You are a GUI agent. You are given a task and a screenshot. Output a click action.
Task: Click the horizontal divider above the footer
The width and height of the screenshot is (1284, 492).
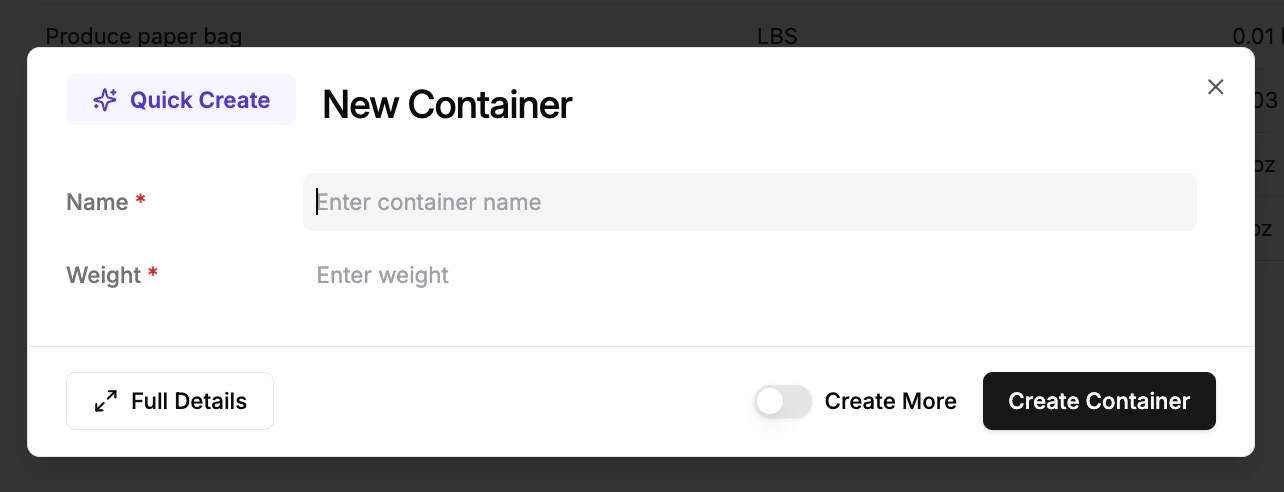[x=640, y=346]
